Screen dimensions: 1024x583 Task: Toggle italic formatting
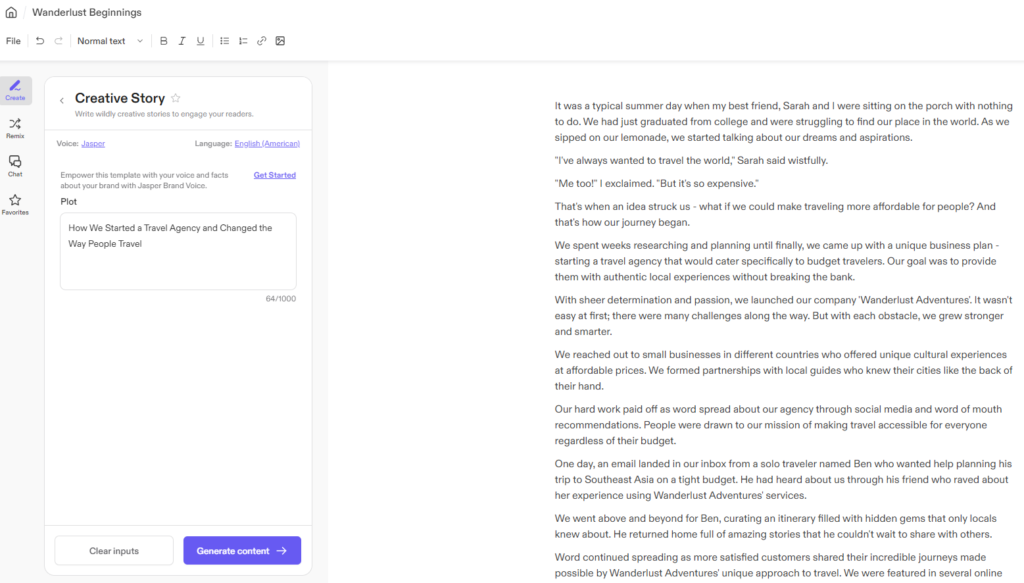(182, 41)
